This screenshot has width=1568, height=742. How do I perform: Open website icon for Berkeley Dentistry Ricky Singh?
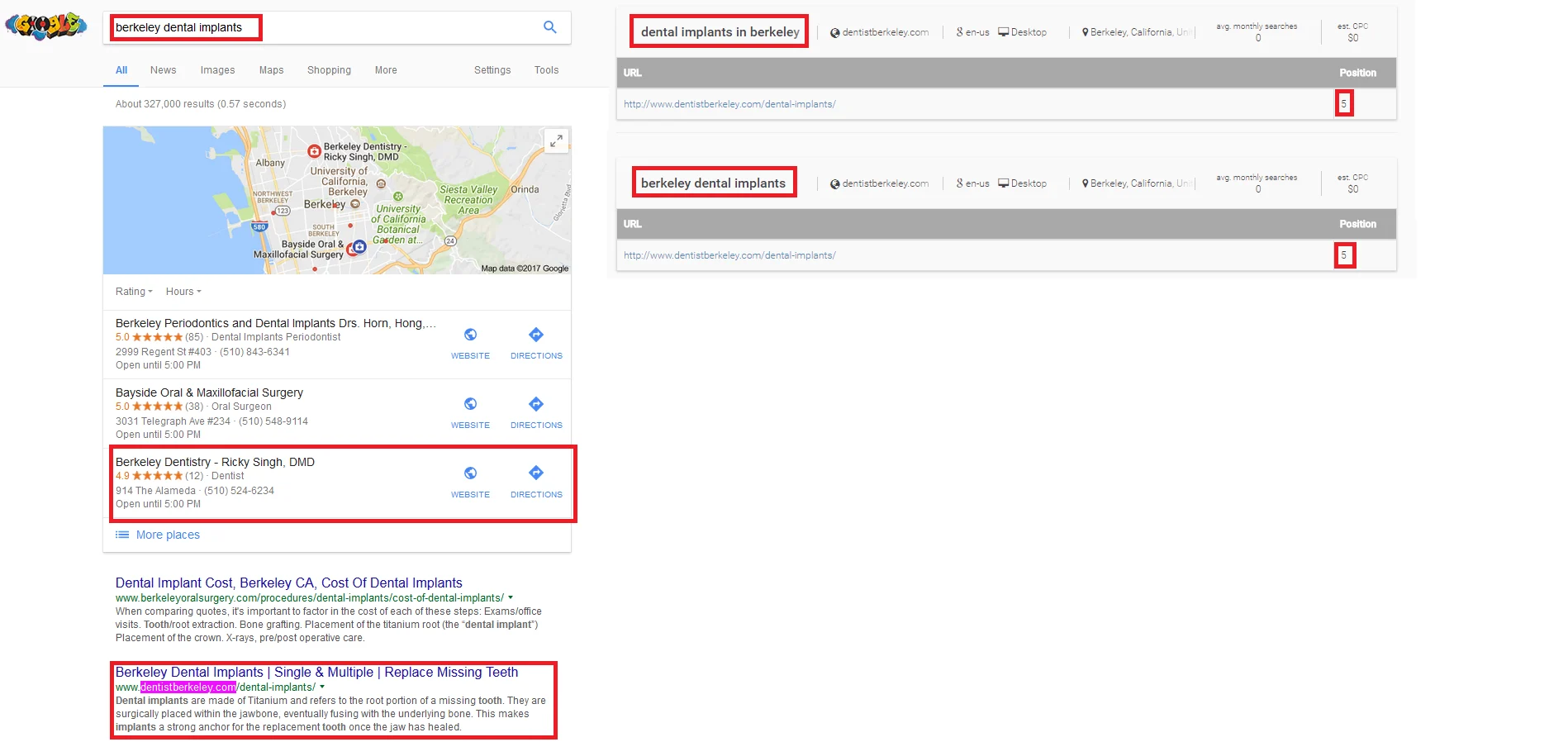(470, 473)
